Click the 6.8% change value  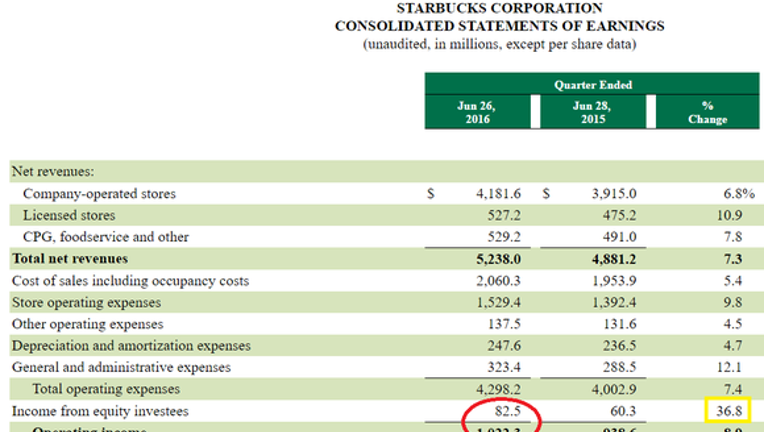tap(739, 194)
